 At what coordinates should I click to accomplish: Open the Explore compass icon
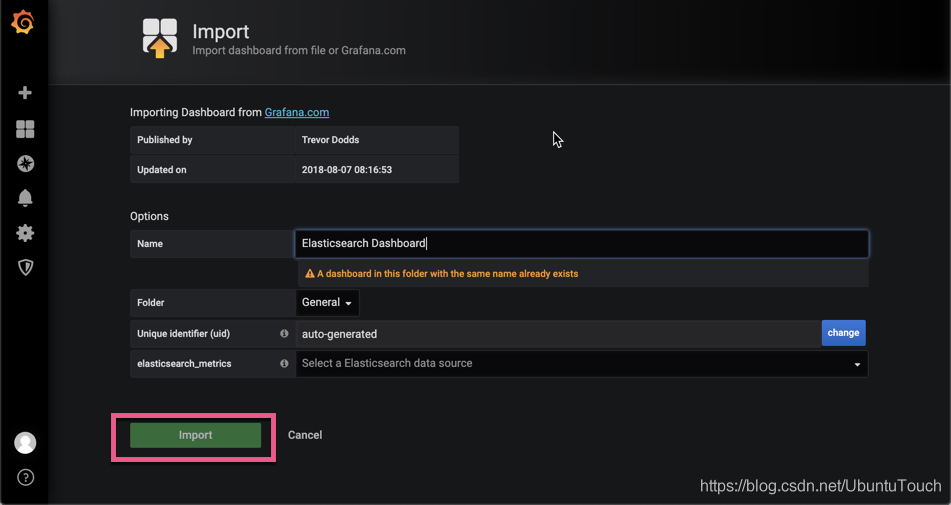pyautogui.click(x=25, y=164)
